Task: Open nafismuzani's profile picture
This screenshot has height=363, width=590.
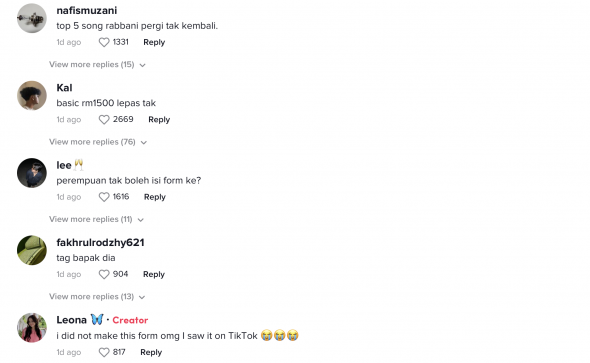Action: 32,18
